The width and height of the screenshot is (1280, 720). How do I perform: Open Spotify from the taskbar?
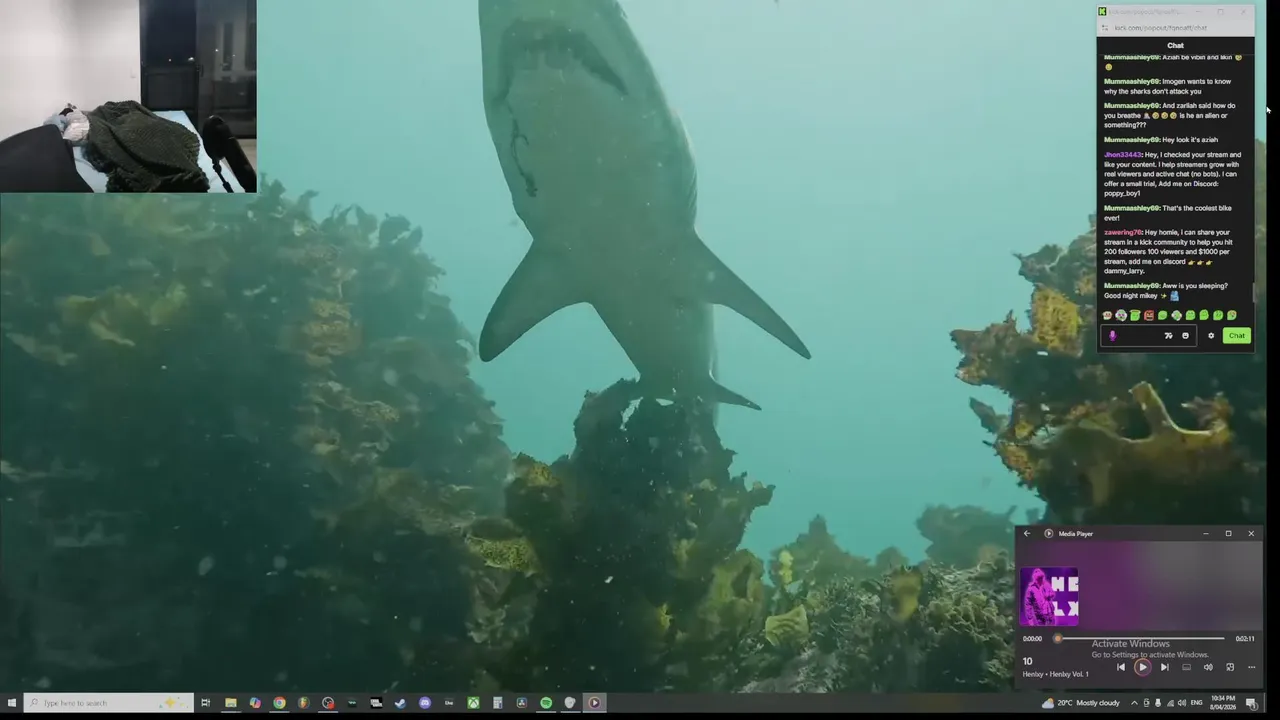(x=546, y=703)
